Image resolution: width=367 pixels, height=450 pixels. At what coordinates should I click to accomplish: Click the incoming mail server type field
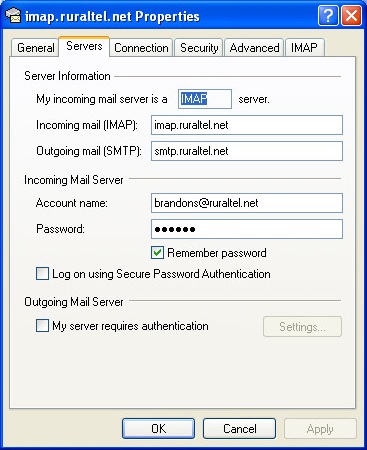[x=205, y=99]
